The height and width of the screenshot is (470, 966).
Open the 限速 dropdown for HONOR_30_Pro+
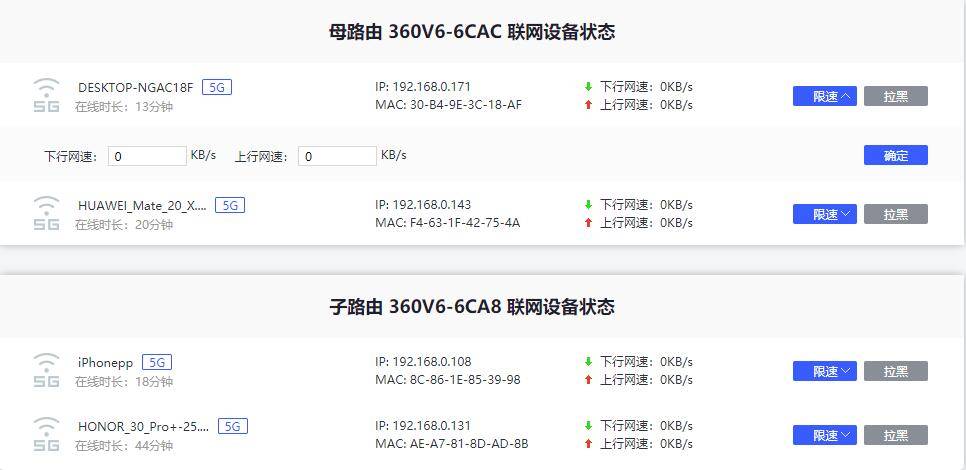coord(824,435)
